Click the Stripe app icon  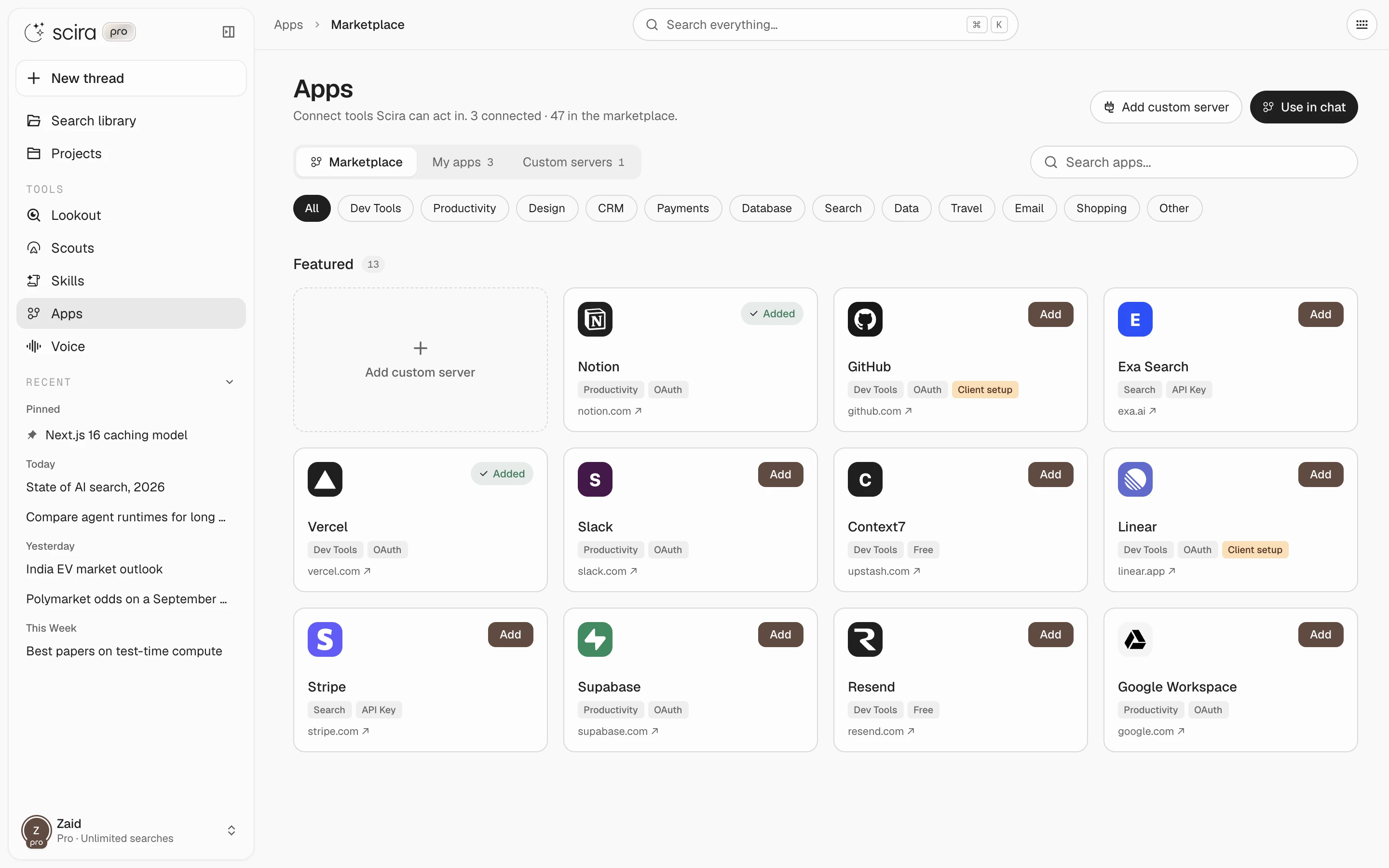click(325, 639)
